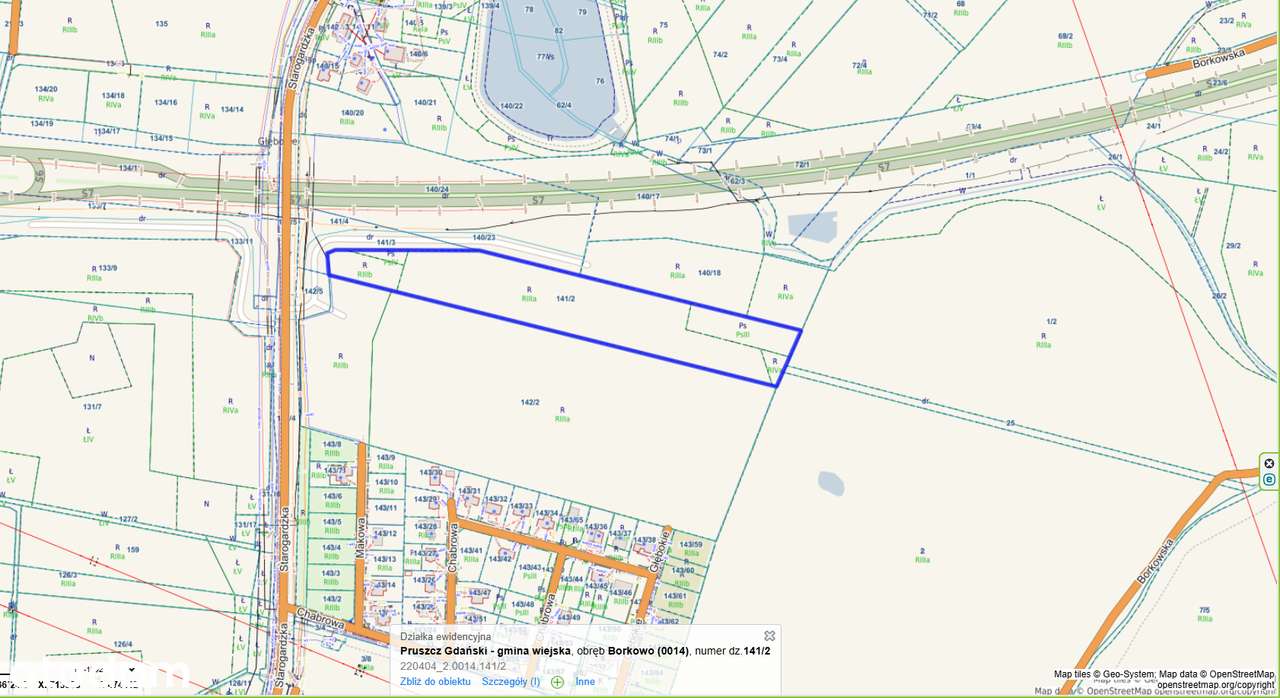Click the '7/5' parcel label
1280x698 pixels.
click(1204, 610)
